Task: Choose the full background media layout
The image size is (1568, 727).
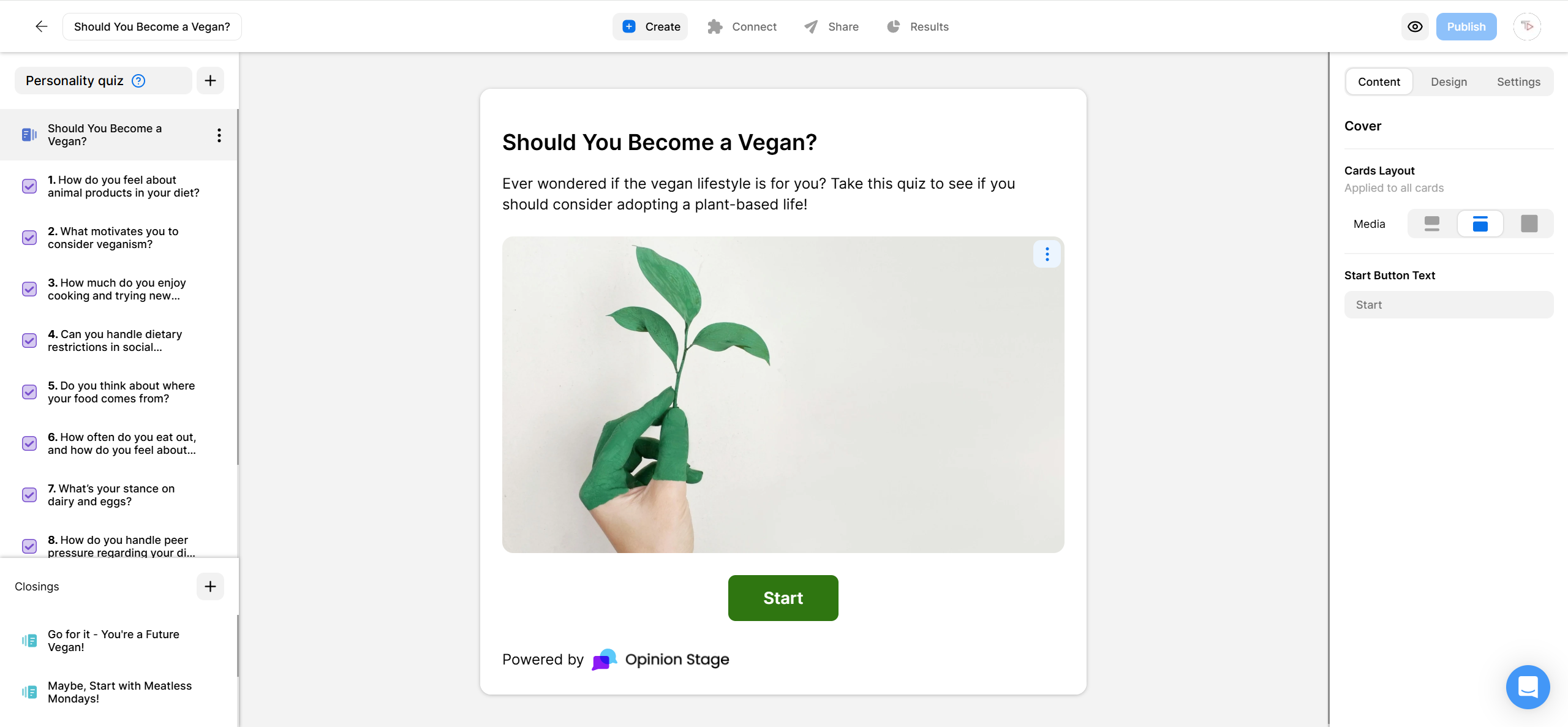Action: [1529, 224]
